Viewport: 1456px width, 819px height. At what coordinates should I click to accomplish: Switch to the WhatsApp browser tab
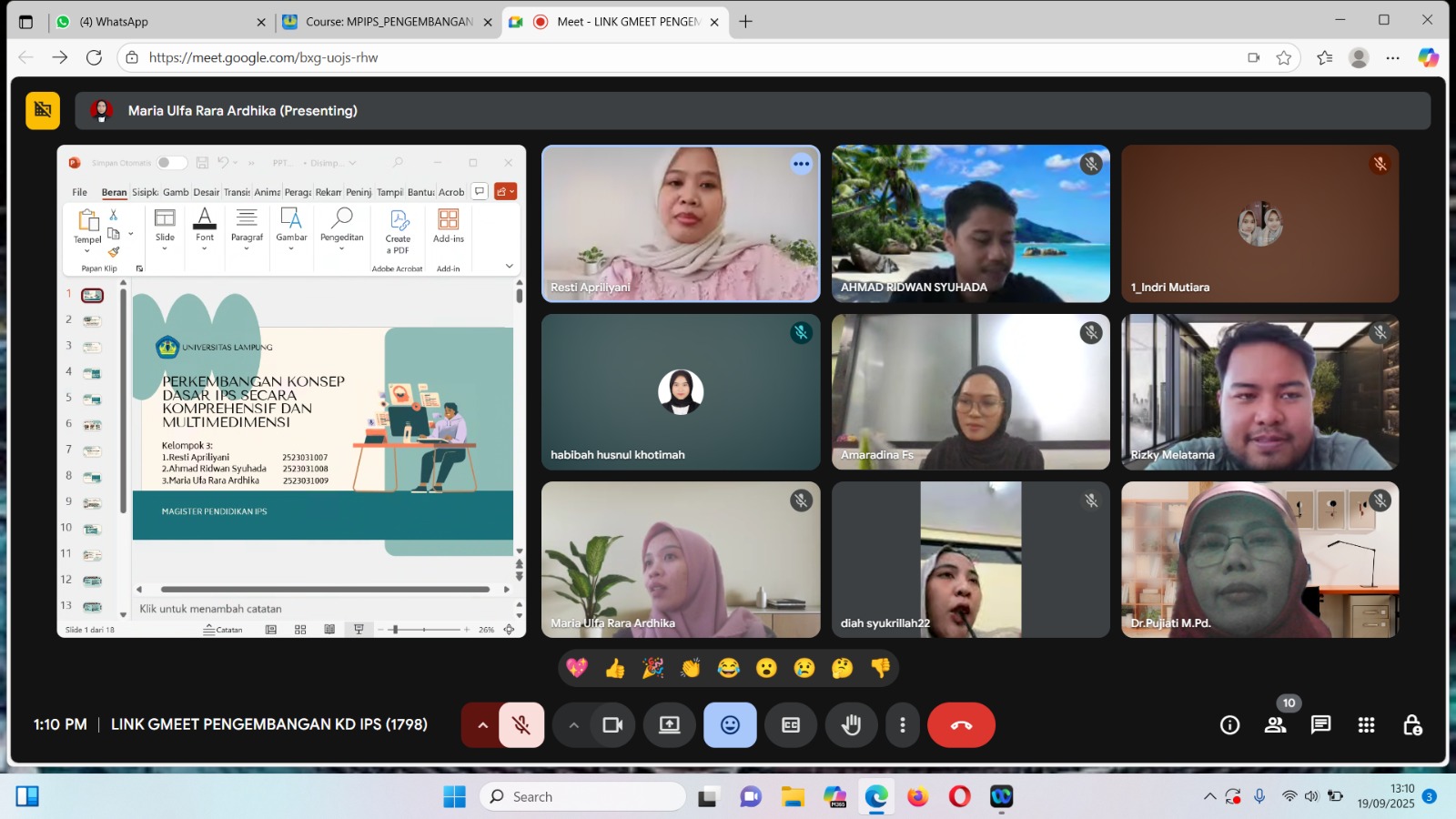(155, 22)
